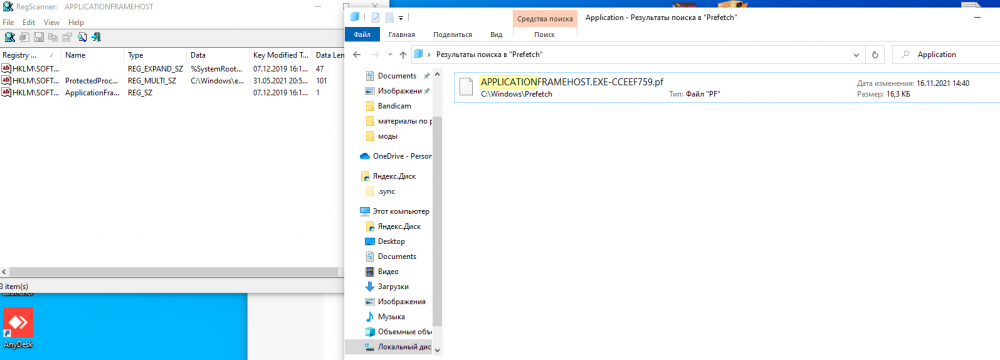
Task: Sort by Data column in RegScanner
Action: (x=218, y=56)
